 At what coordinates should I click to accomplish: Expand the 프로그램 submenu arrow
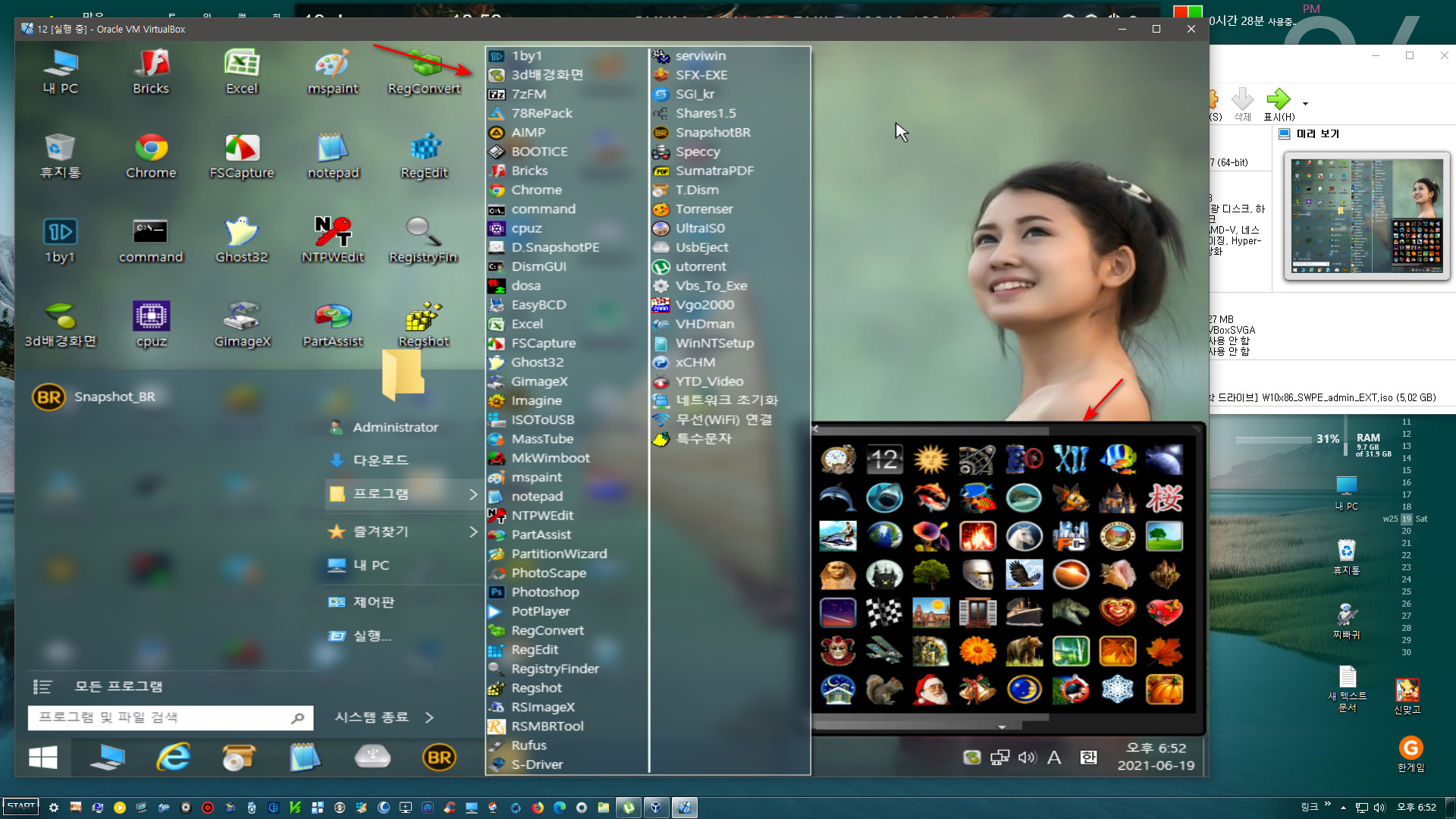(x=473, y=494)
